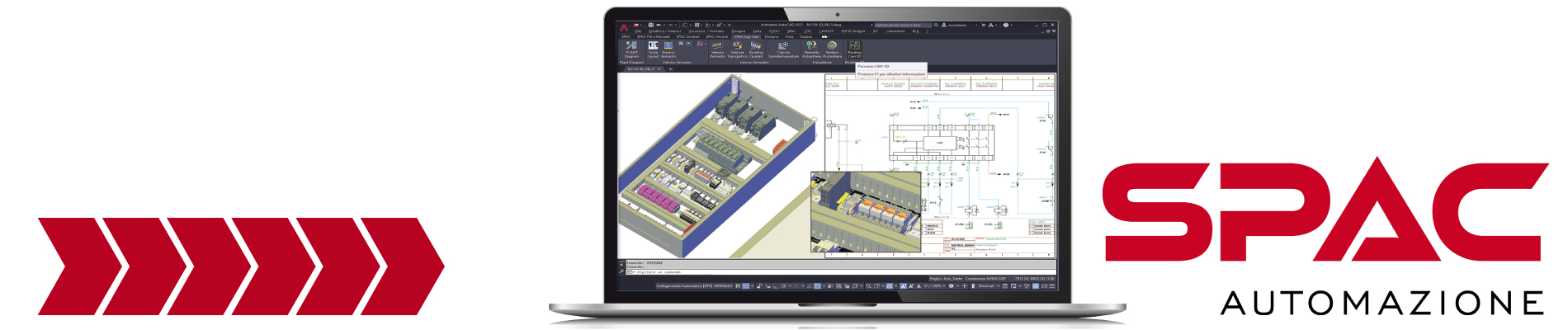The width and height of the screenshot is (1568, 330).
Task: Open the FOGLI menu
Action: pyautogui.click(x=774, y=31)
